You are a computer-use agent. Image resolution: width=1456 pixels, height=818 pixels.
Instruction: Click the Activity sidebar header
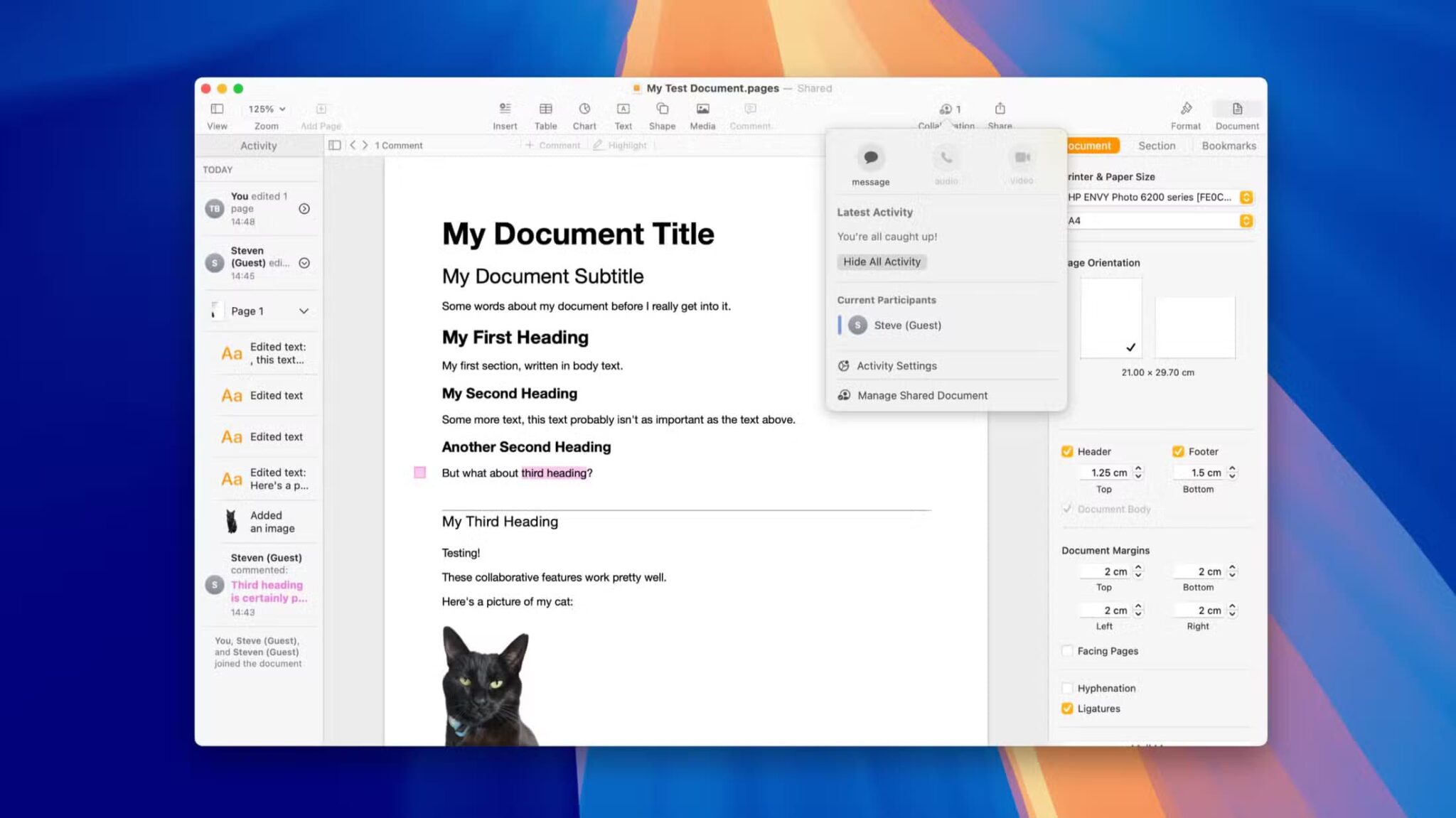pyautogui.click(x=259, y=146)
